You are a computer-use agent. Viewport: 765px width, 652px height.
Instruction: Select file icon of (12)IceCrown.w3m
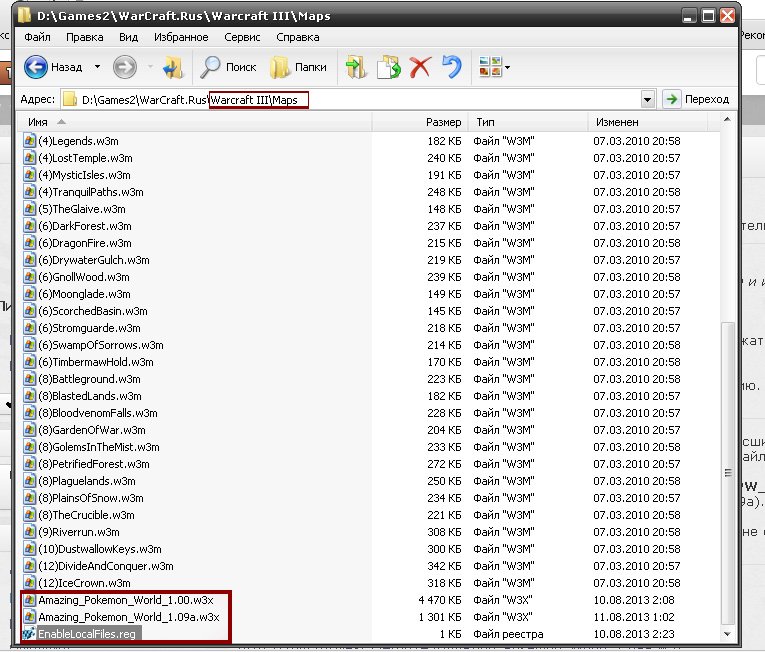pyautogui.click(x=29, y=583)
